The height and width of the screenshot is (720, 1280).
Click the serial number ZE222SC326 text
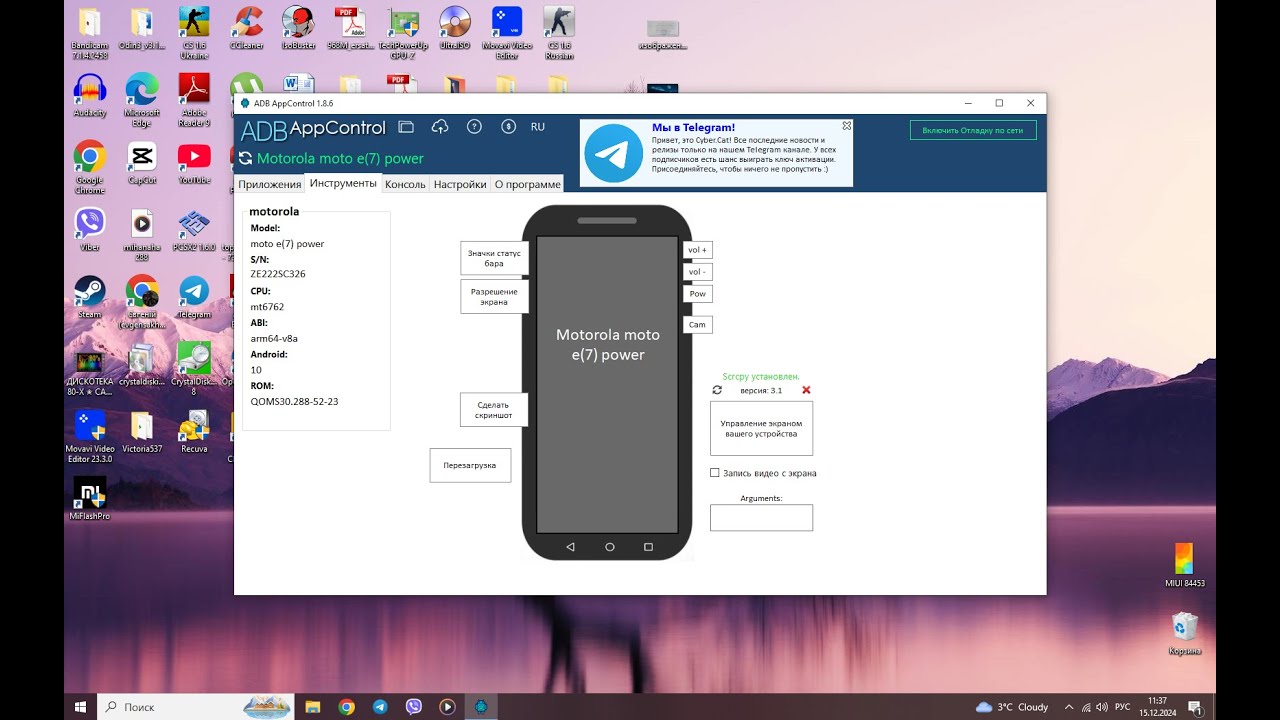278,274
